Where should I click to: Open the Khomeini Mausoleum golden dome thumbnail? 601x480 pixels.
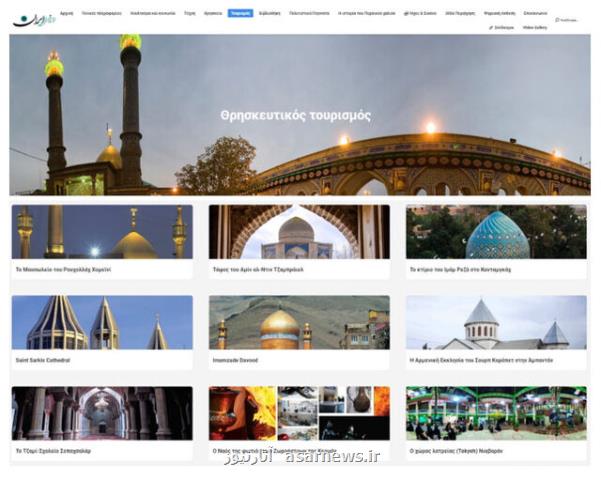102,232
